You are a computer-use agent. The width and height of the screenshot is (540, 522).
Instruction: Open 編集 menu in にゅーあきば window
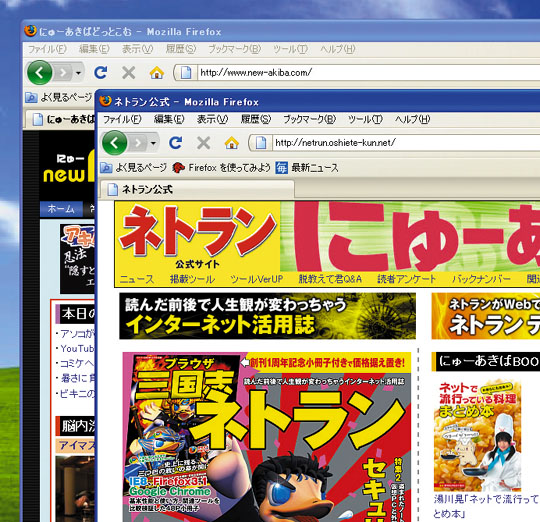[94, 49]
